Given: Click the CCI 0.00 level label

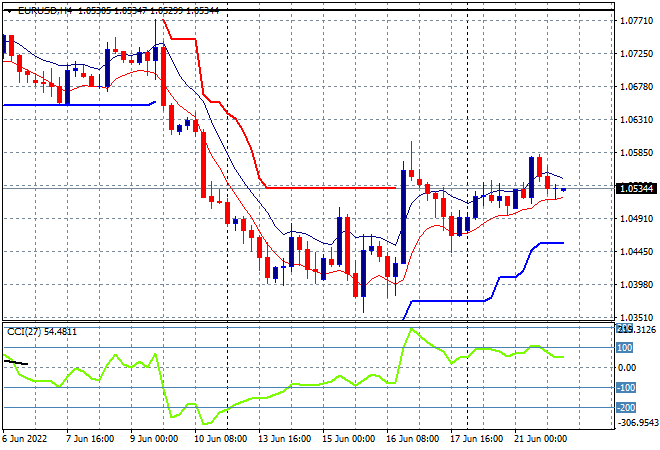Looking at the screenshot, I should (x=627, y=367).
